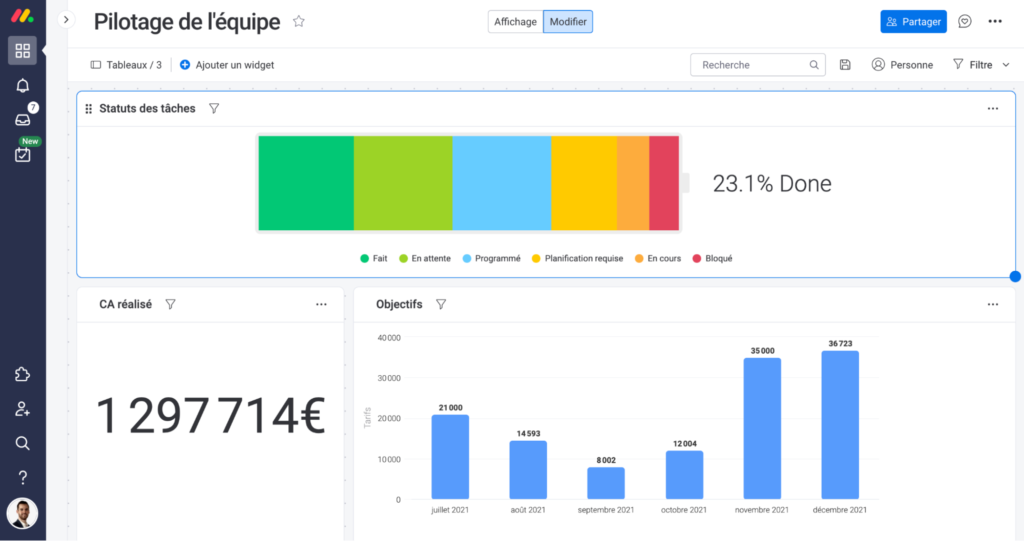Image resolution: width=1024 pixels, height=541 pixels.
Task: Focus the Recherche search field
Action: point(758,65)
